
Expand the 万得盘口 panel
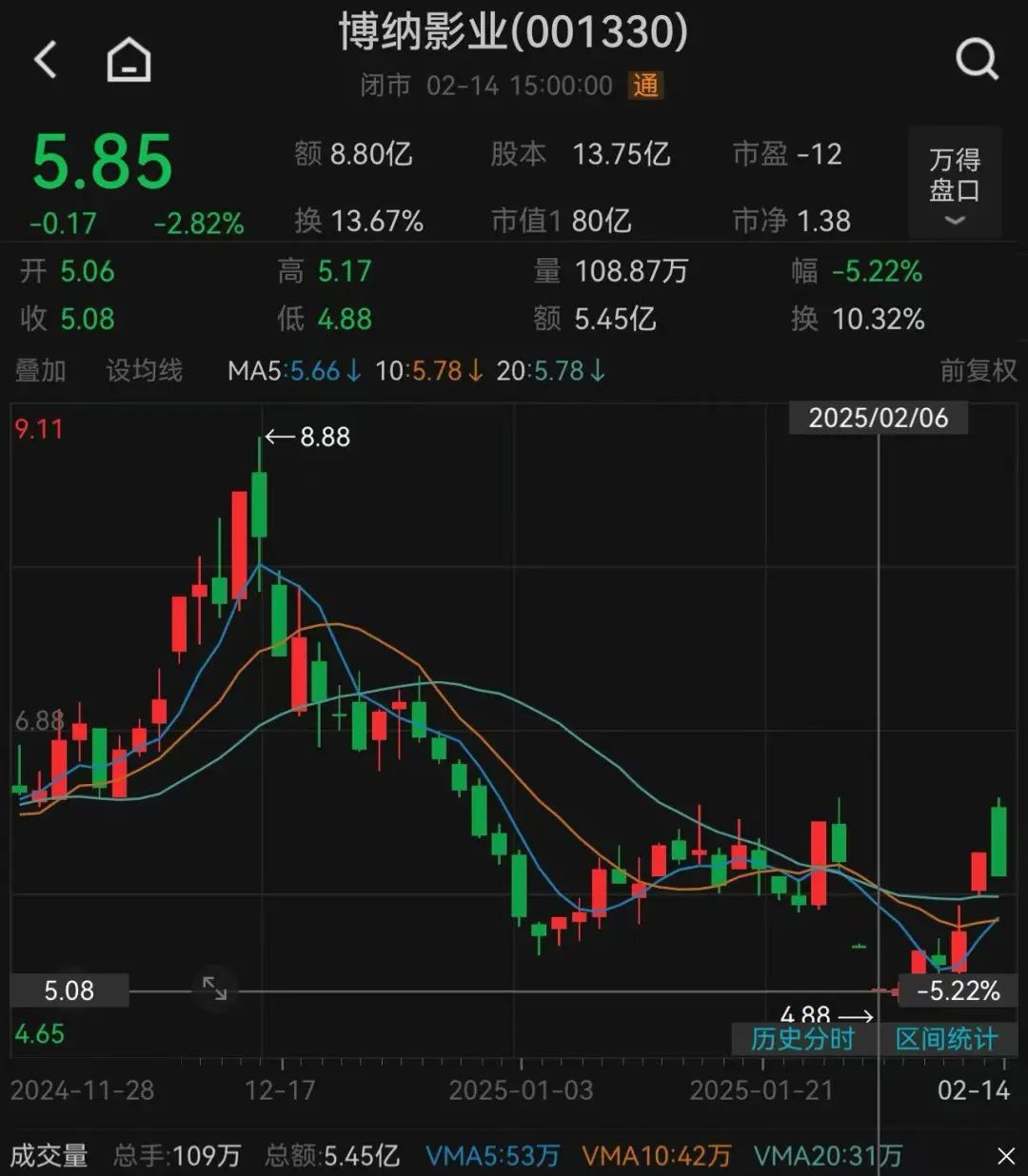[954, 182]
